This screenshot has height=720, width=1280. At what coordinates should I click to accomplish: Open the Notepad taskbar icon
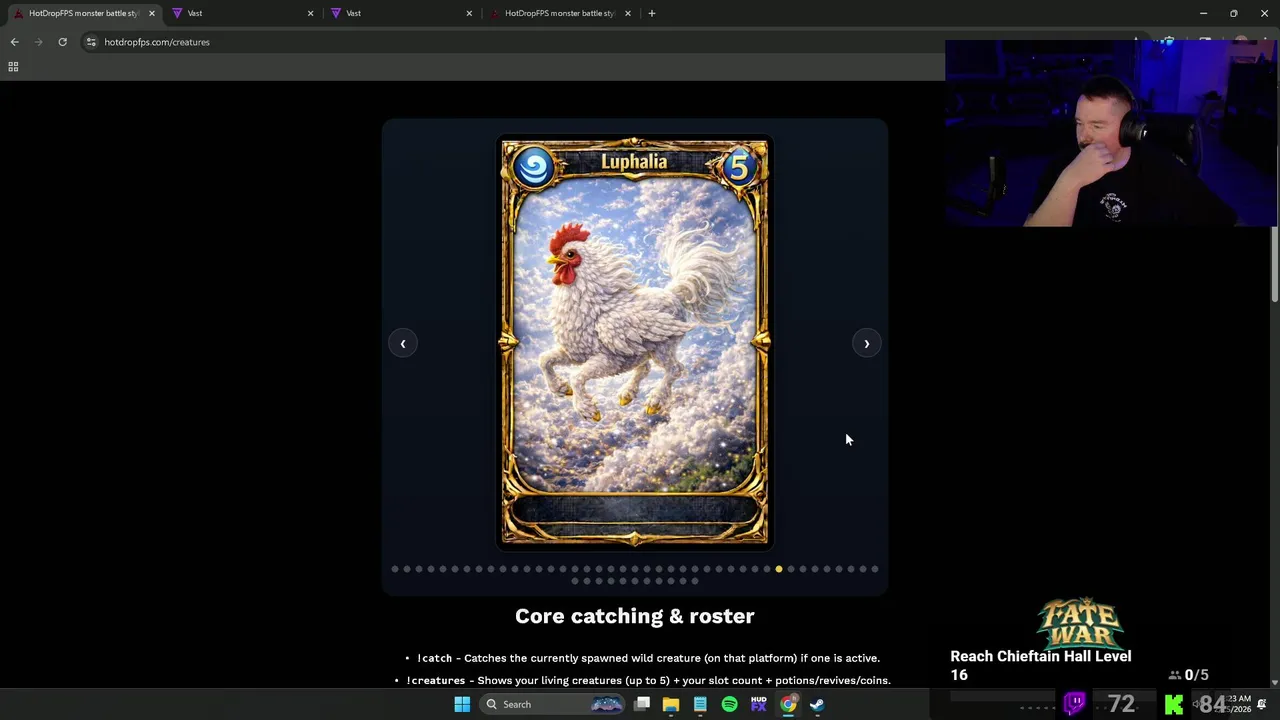700,704
